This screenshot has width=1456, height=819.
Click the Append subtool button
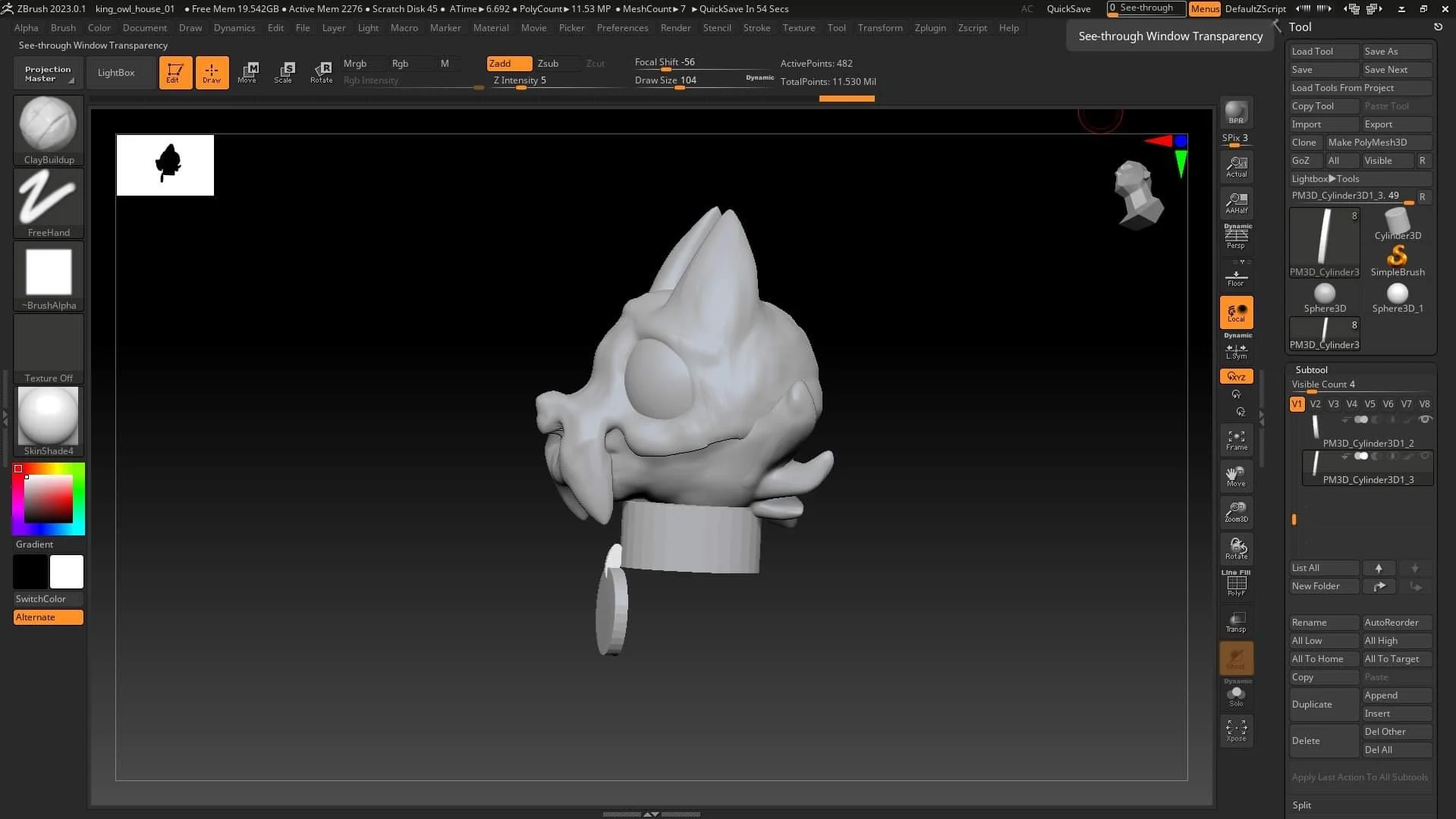[x=1397, y=695]
